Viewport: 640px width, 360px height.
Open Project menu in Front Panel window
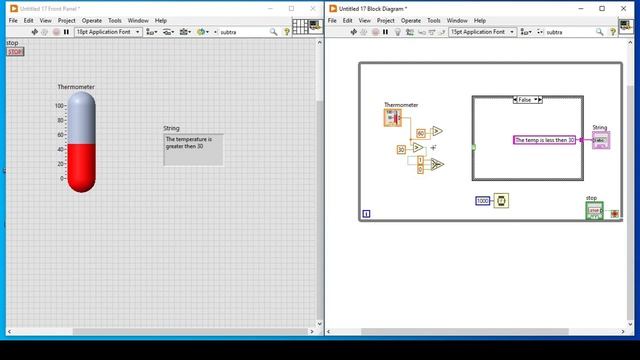pos(66,20)
